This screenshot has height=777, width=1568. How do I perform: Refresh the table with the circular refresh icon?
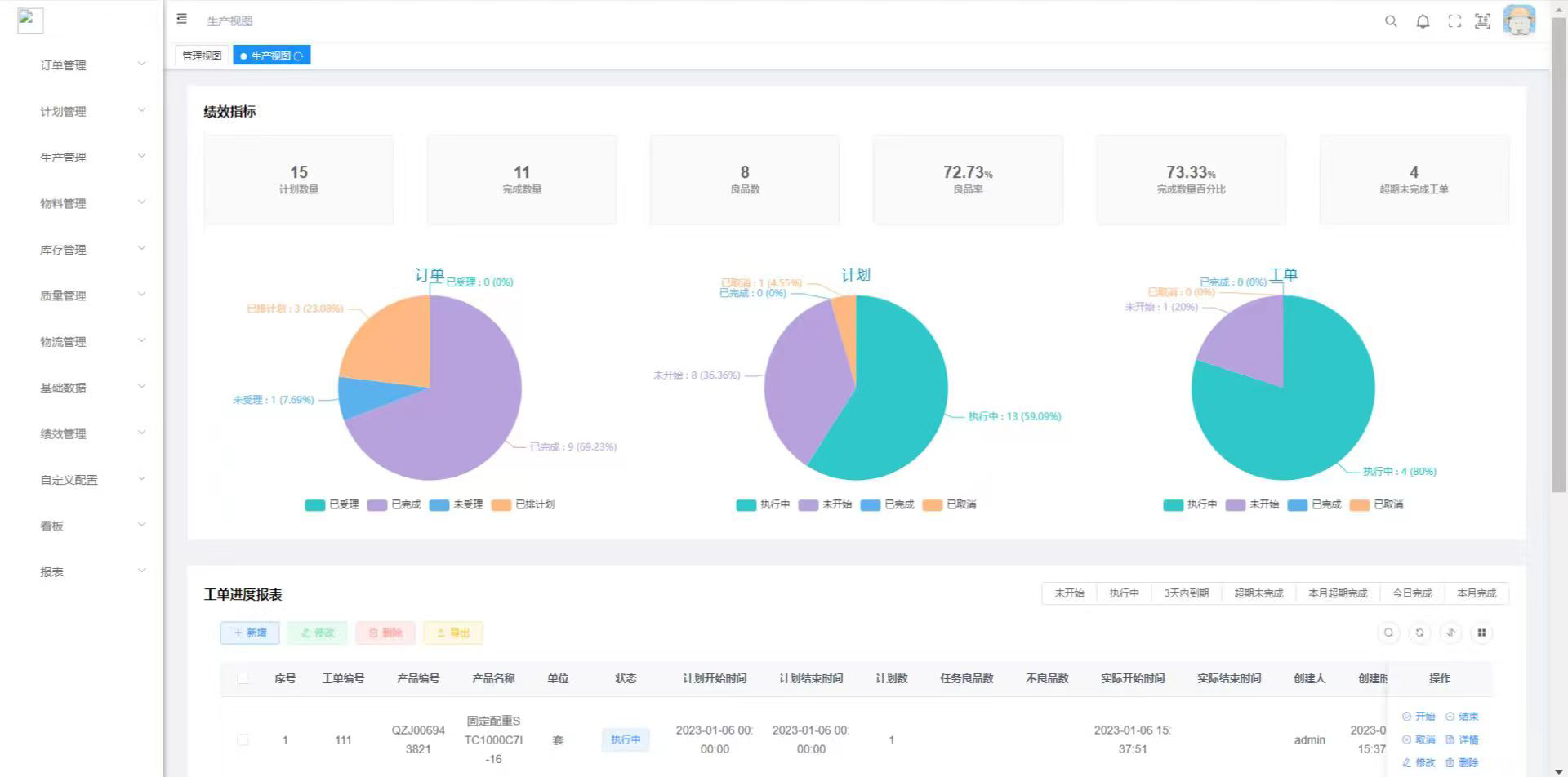click(x=1419, y=633)
